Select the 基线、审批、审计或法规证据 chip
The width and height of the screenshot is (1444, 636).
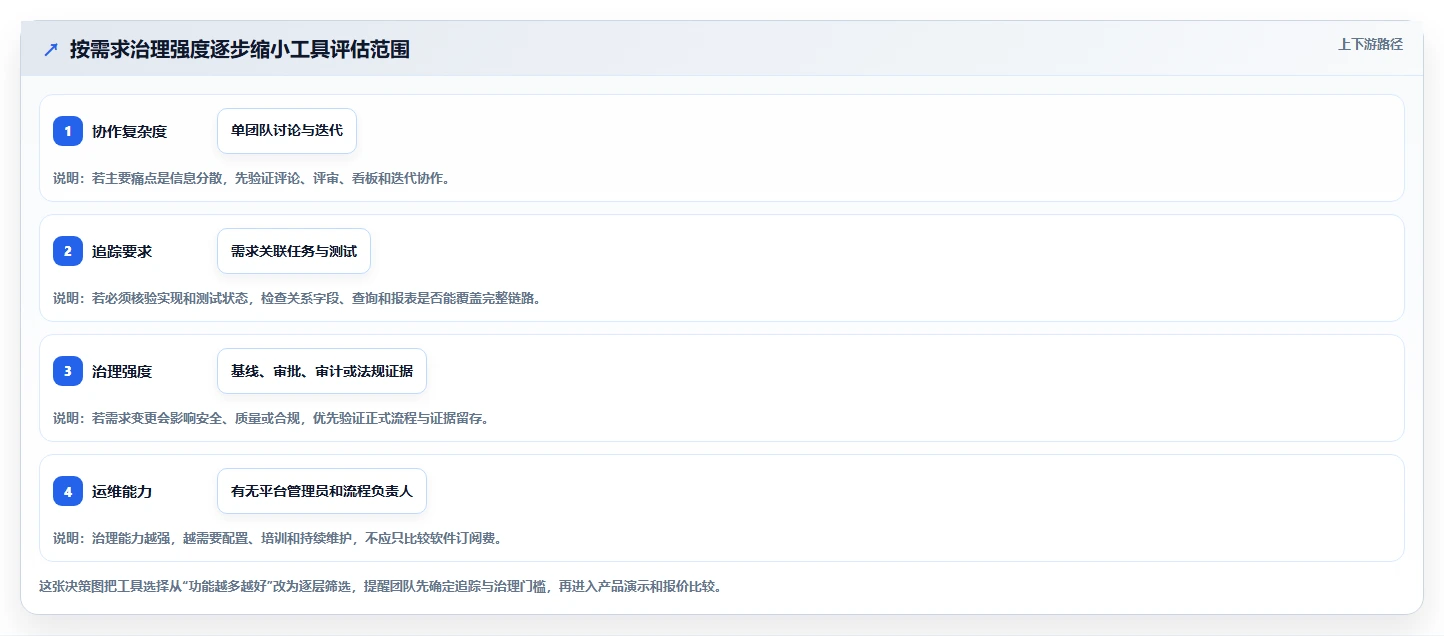pos(322,371)
